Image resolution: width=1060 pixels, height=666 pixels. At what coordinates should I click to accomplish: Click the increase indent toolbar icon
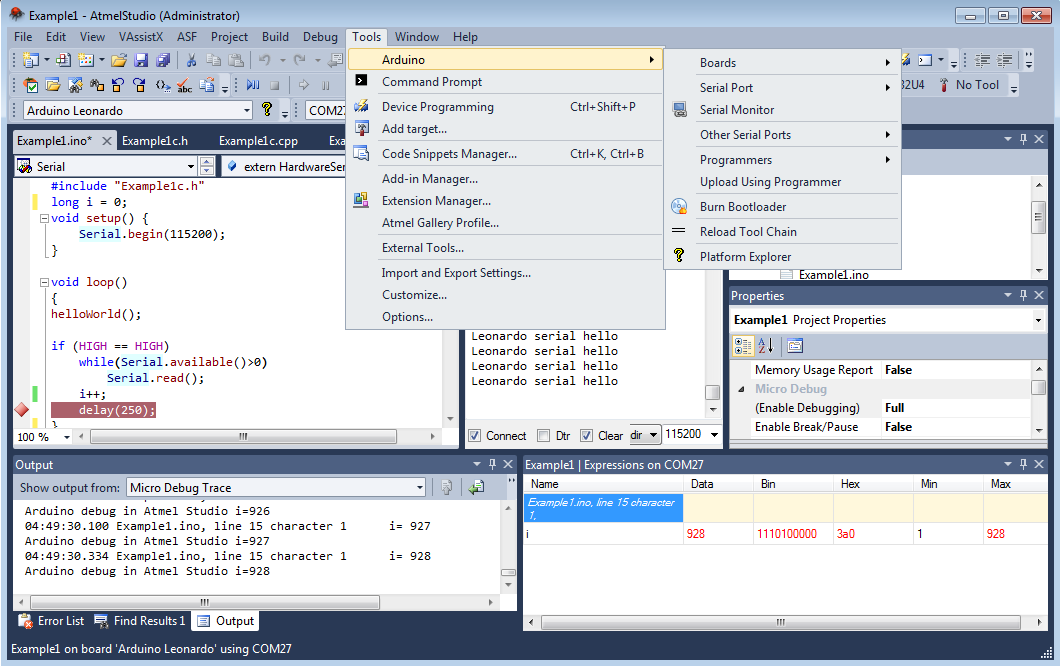[1005, 60]
